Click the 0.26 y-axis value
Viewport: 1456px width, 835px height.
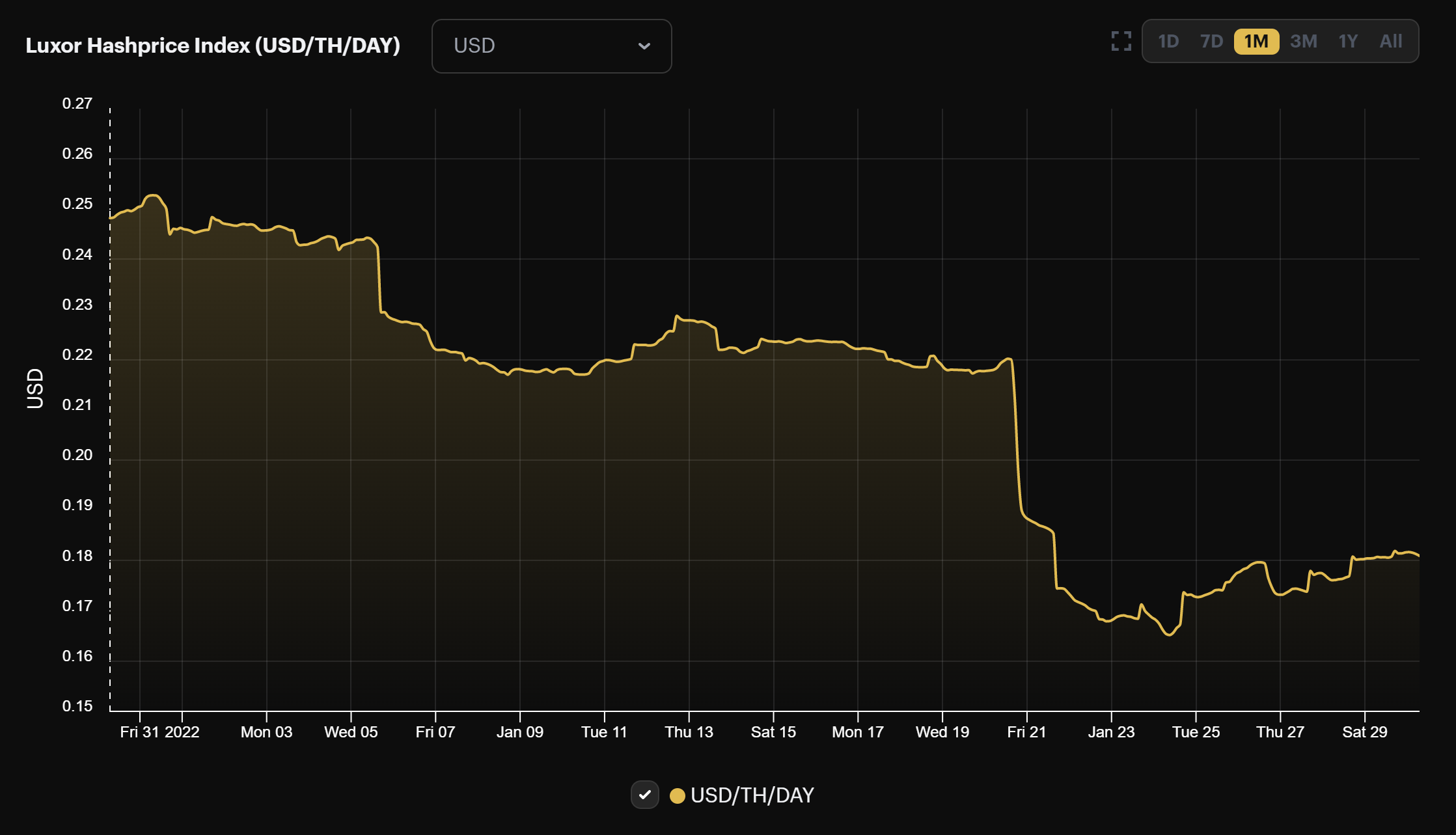pyautogui.click(x=77, y=154)
